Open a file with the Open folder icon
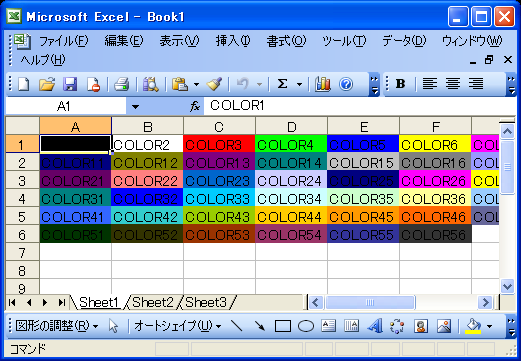The image size is (521, 361). pyautogui.click(x=47, y=84)
